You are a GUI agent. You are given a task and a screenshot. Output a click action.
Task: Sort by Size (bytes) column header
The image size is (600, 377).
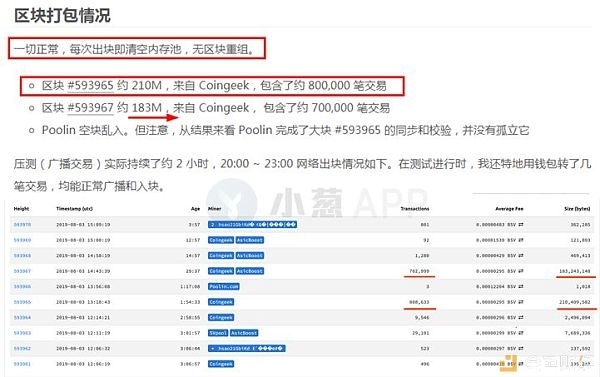point(577,209)
